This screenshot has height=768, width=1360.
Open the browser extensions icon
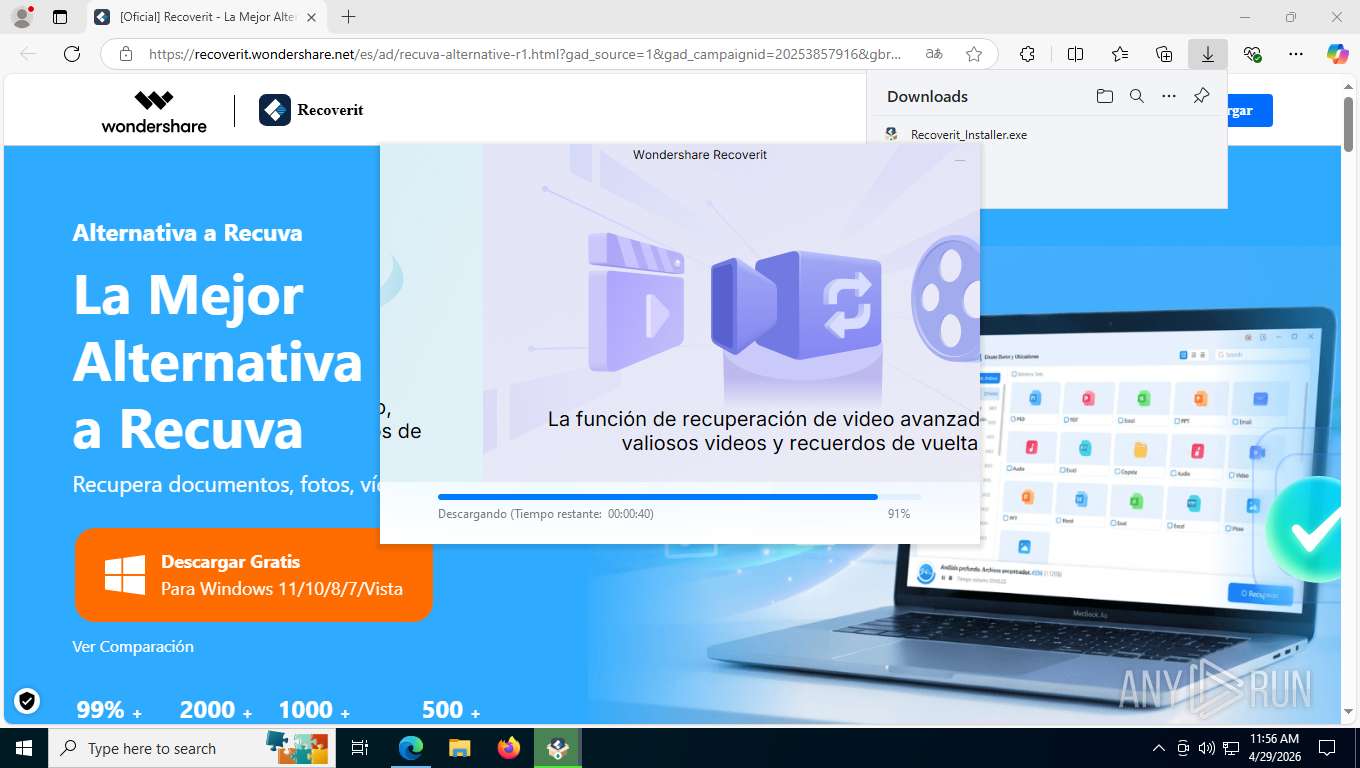[x=1027, y=54]
